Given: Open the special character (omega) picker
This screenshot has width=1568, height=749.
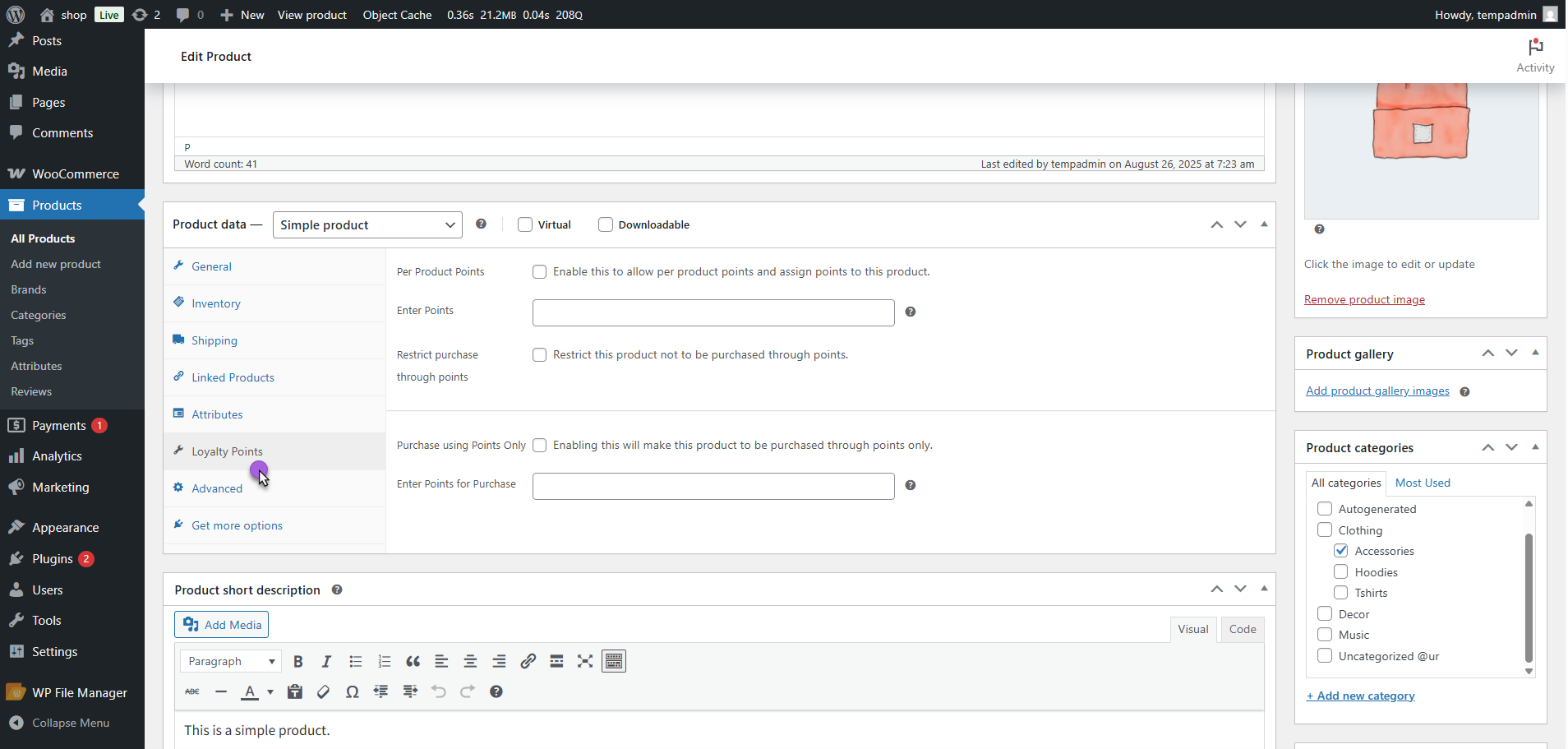Looking at the screenshot, I should [352, 692].
